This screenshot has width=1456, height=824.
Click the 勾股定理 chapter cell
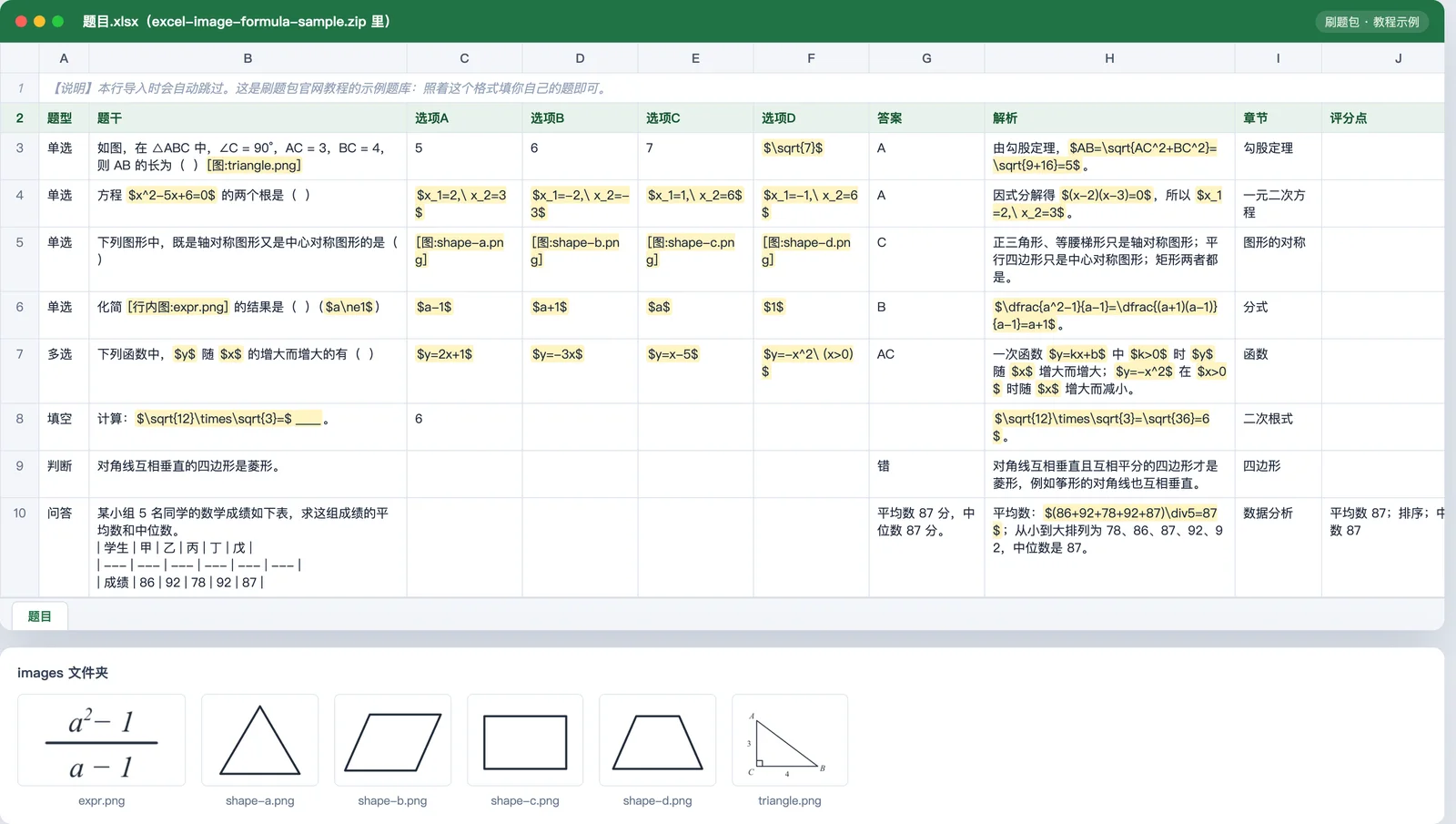1278,157
